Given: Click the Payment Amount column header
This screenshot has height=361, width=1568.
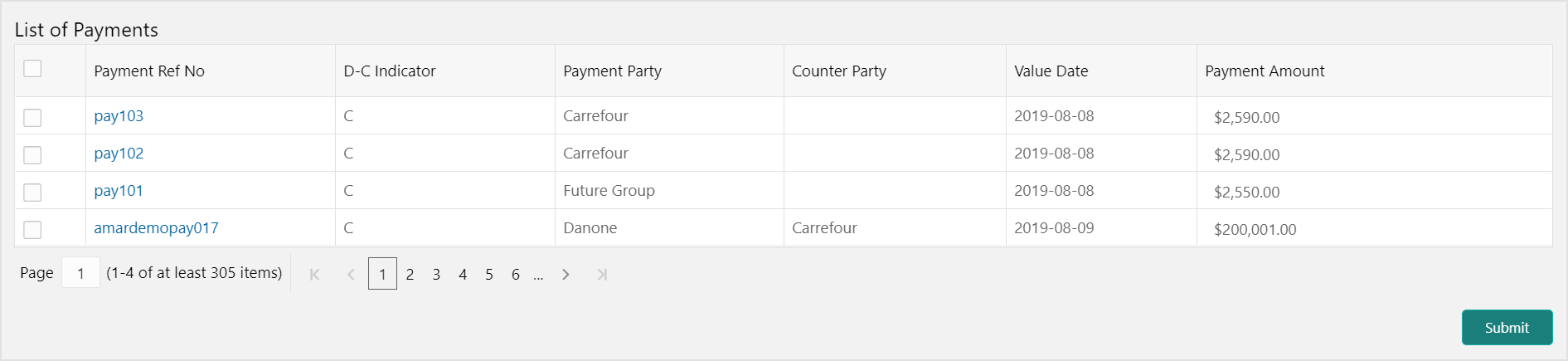Looking at the screenshot, I should pos(1265,71).
